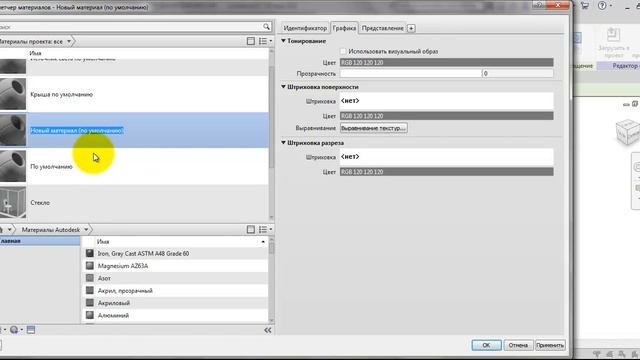Click the surface pattern <нет> field
The width and height of the screenshot is (640, 360).
click(447, 101)
